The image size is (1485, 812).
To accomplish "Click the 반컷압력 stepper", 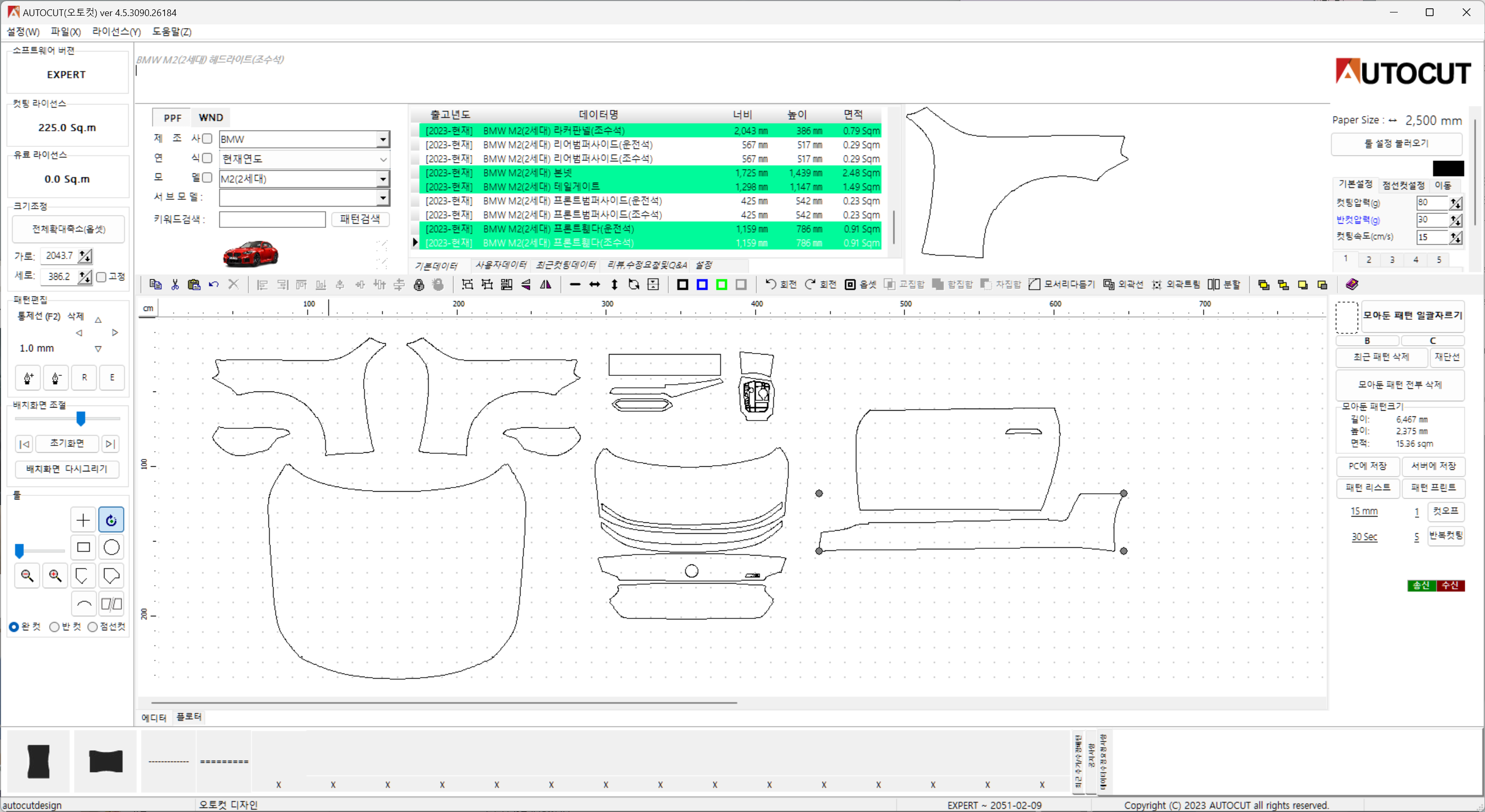I will (1455, 220).
